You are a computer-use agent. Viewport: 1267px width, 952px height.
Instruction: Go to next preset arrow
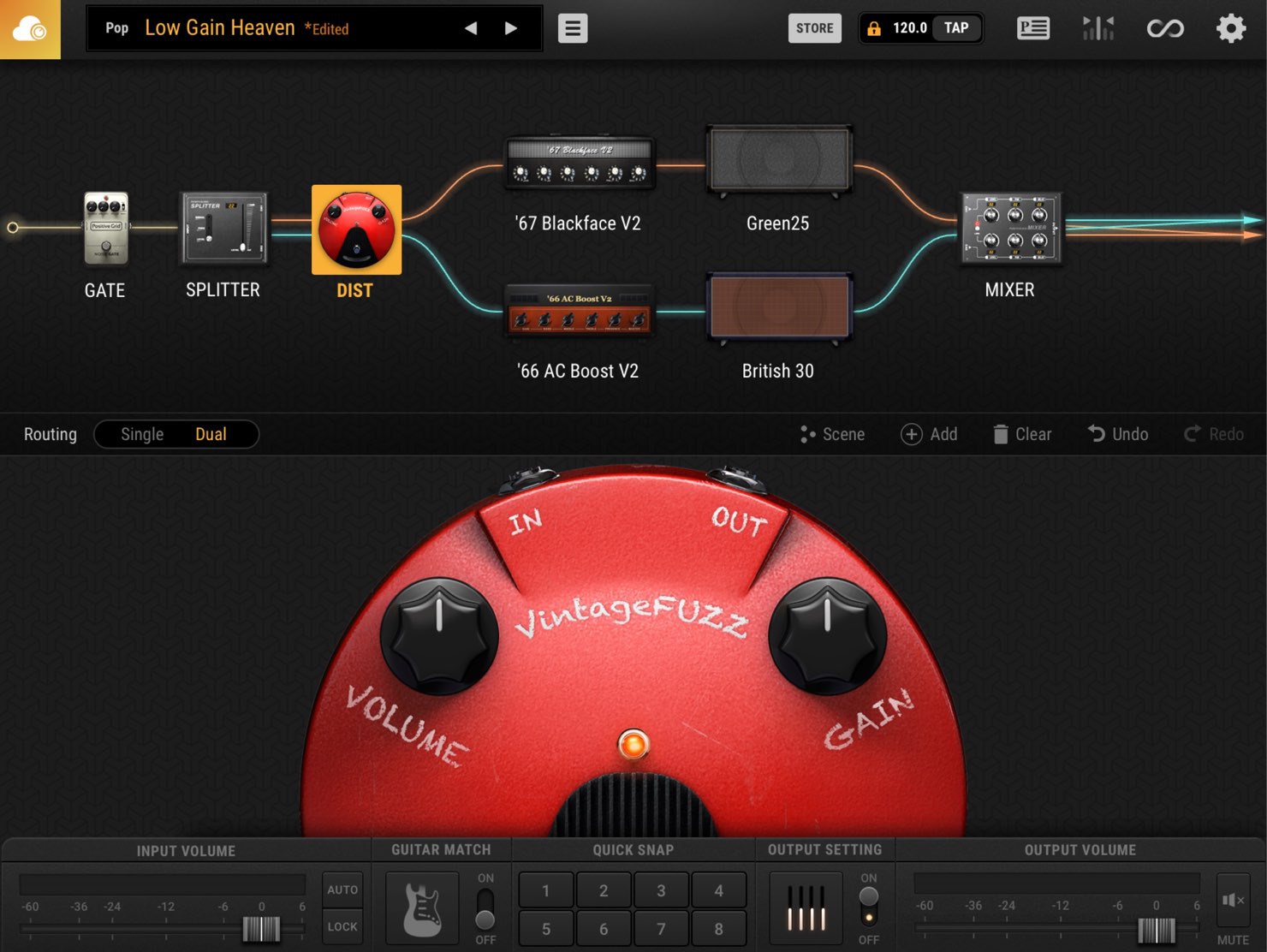pos(511,28)
